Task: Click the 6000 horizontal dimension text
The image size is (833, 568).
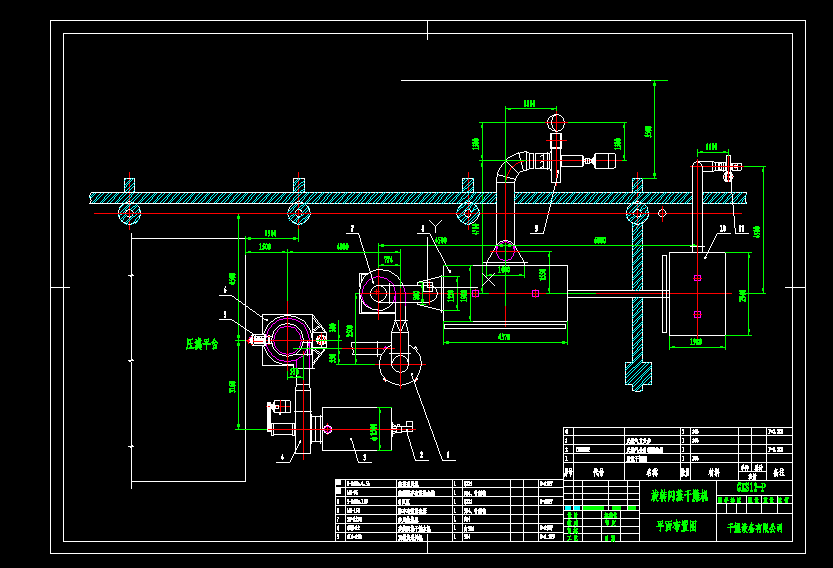Action: 599,241
